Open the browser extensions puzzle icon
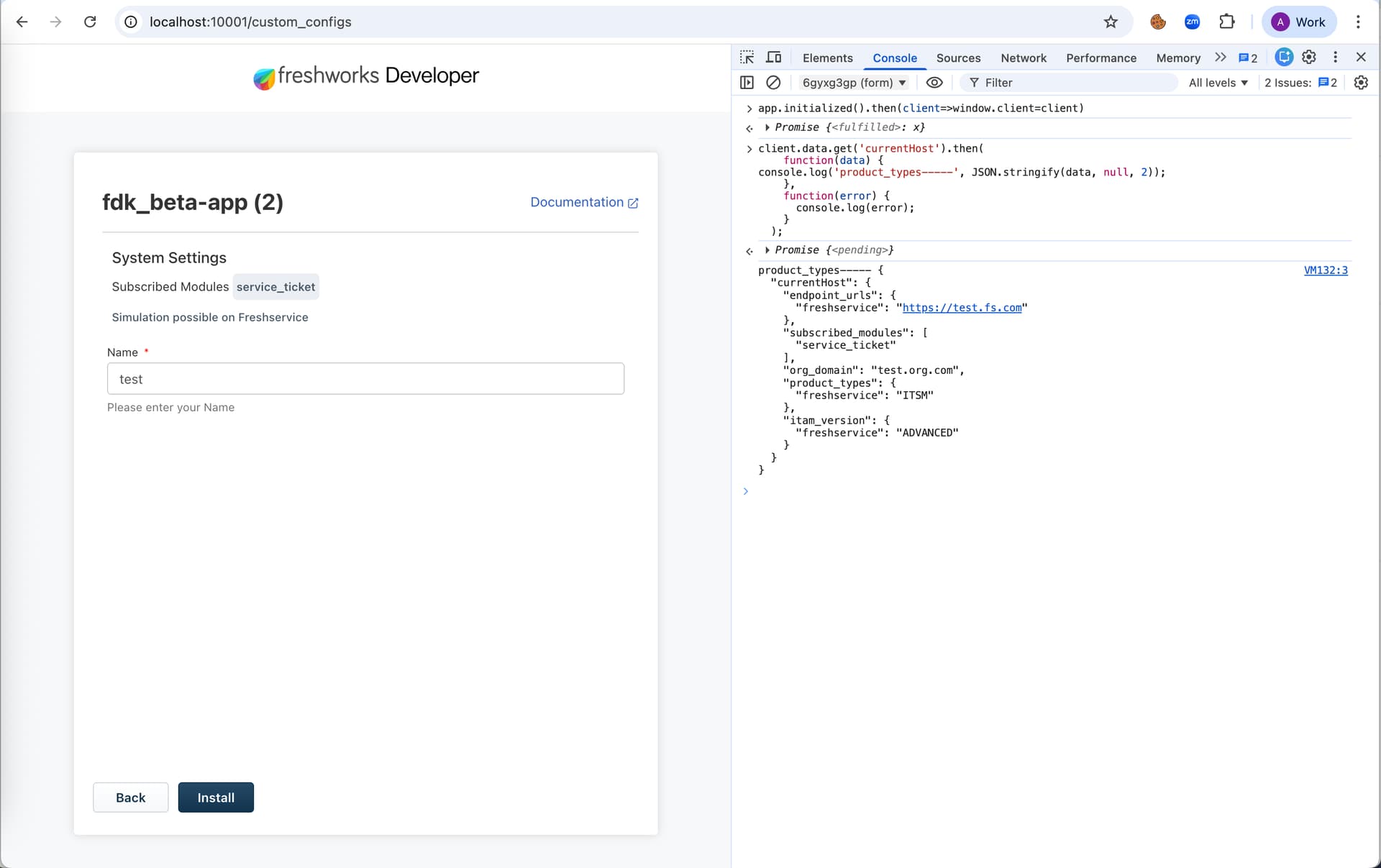The image size is (1381, 868). pyautogui.click(x=1227, y=22)
